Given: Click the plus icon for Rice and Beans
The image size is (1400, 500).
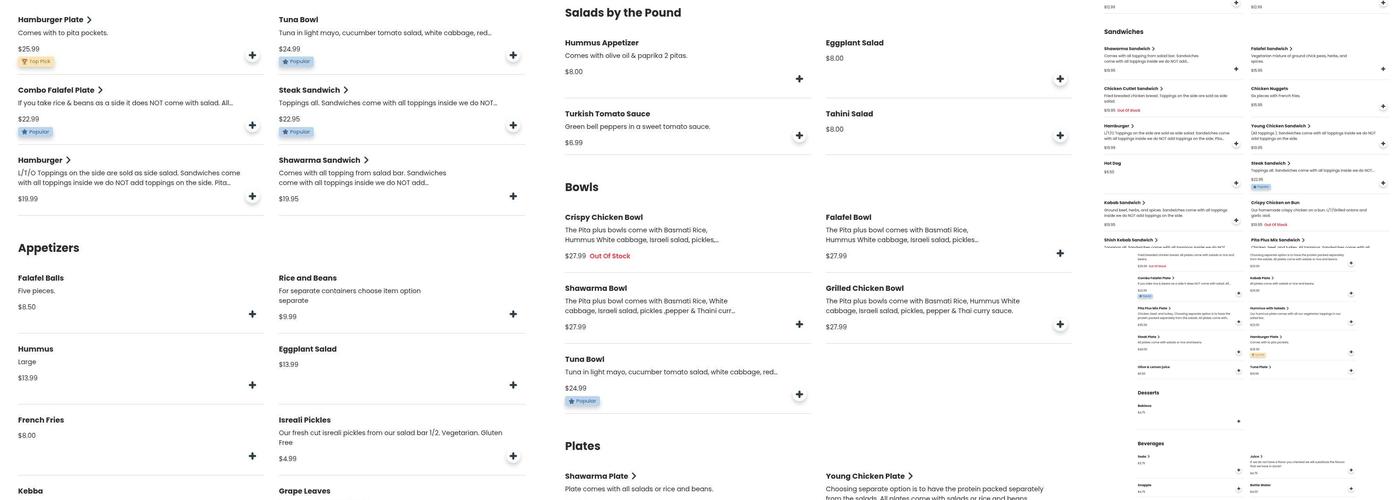Looking at the screenshot, I should (513, 314).
